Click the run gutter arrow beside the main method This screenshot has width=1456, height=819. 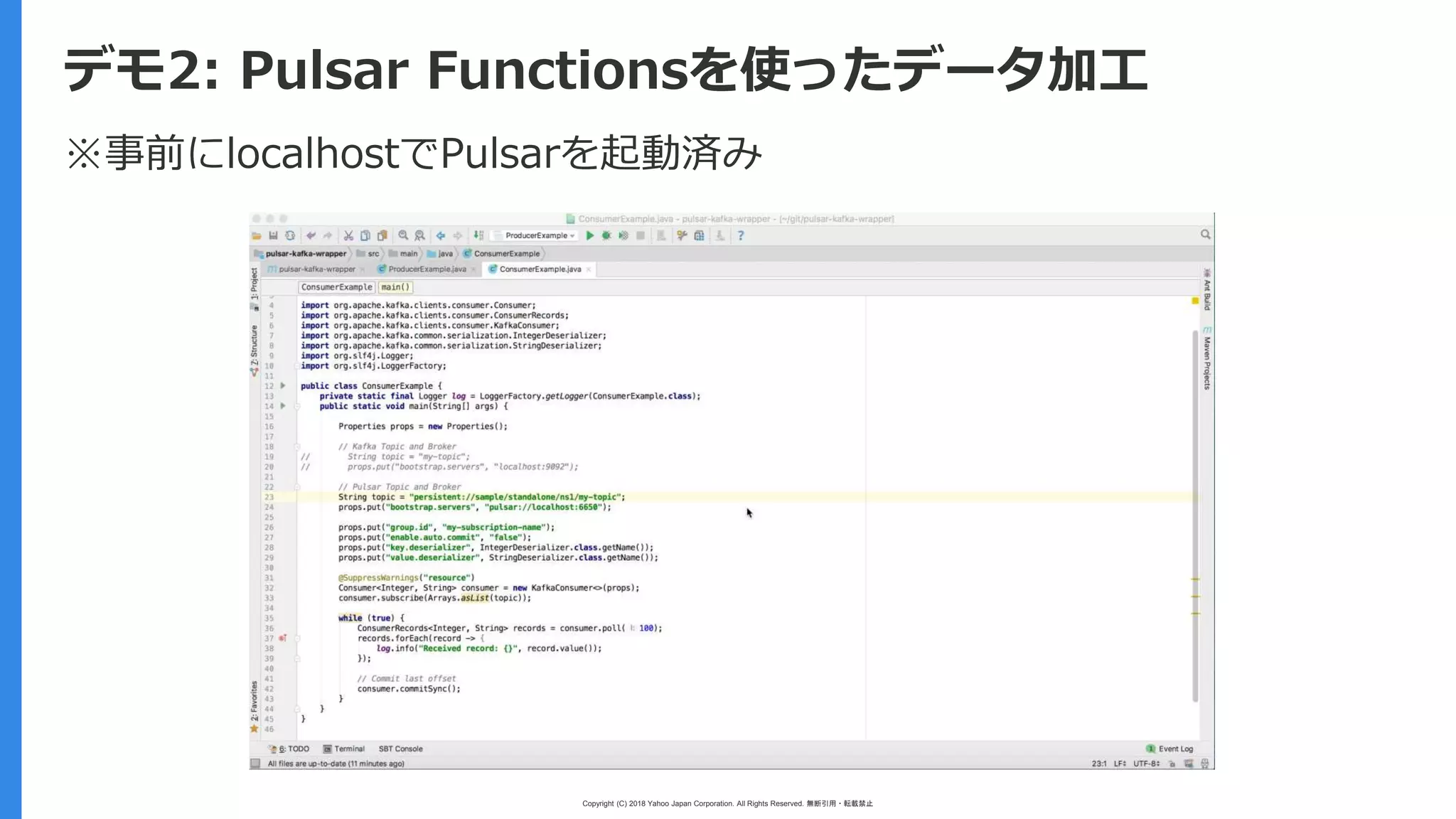(x=283, y=406)
